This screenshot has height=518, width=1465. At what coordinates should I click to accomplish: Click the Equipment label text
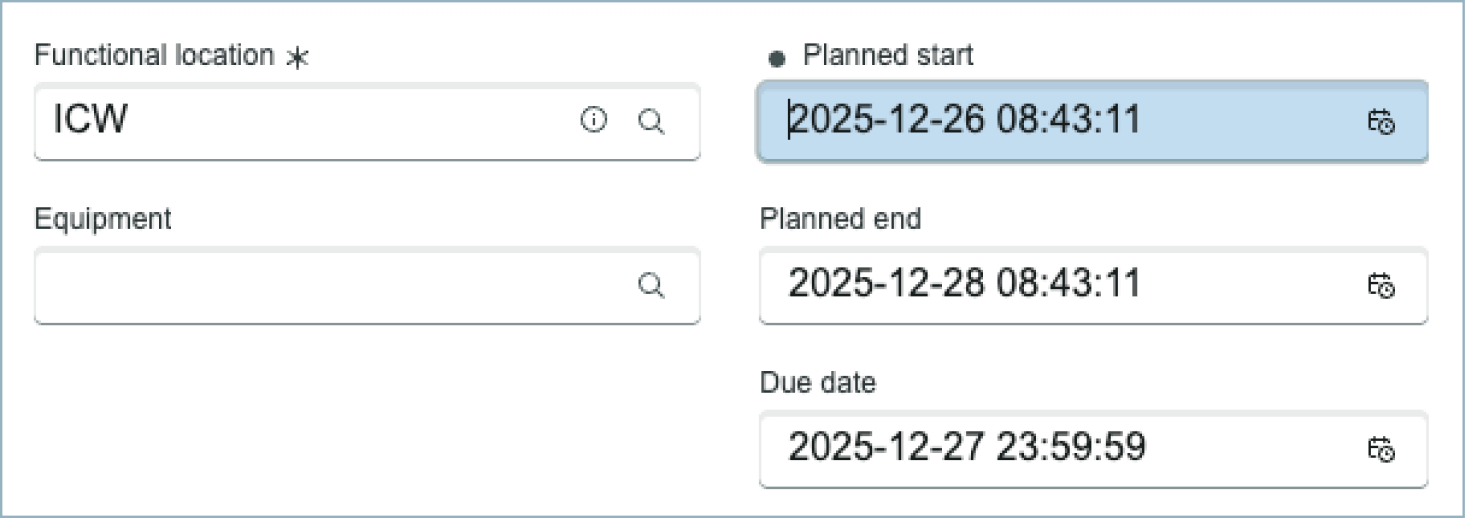point(103,218)
